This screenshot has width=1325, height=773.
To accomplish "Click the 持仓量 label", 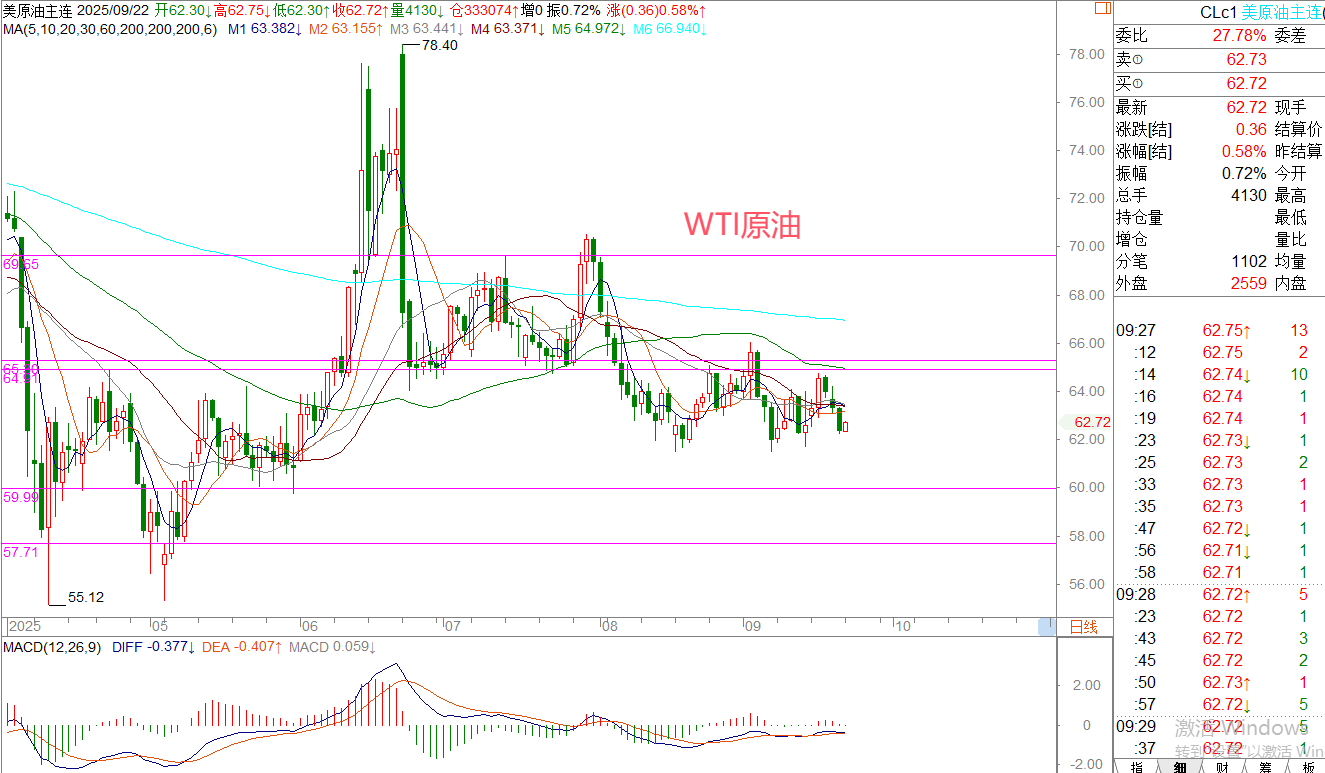I will [x=1140, y=217].
